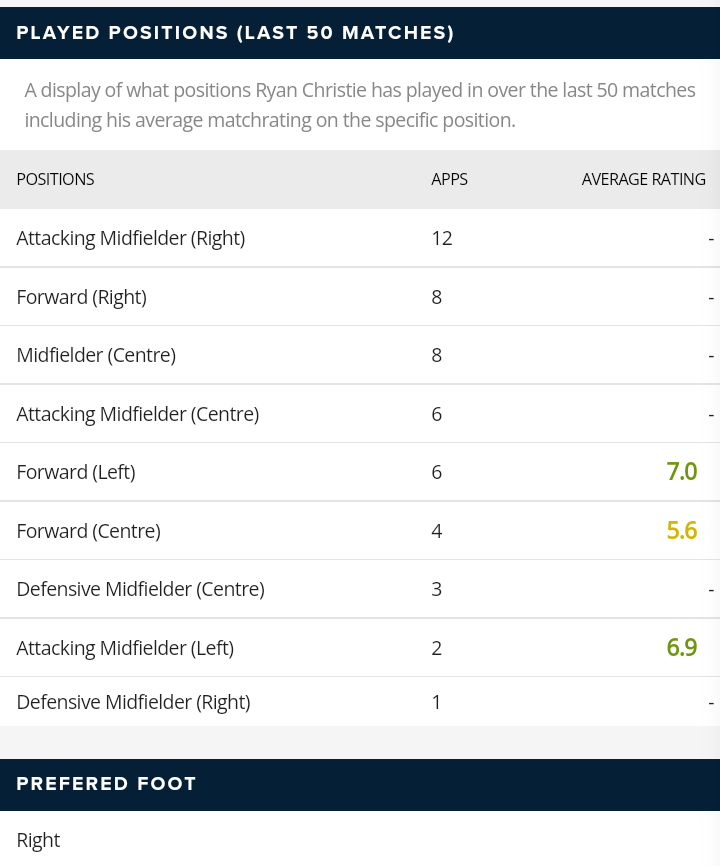This screenshot has height=866, width=720.
Task: Select the Attacking Midfielder (Right) position
Action: tap(131, 238)
